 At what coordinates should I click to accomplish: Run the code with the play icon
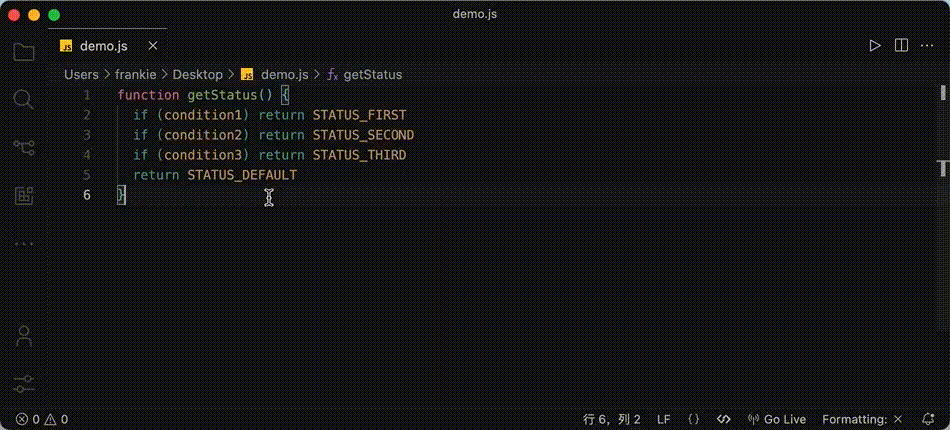point(875,46)
